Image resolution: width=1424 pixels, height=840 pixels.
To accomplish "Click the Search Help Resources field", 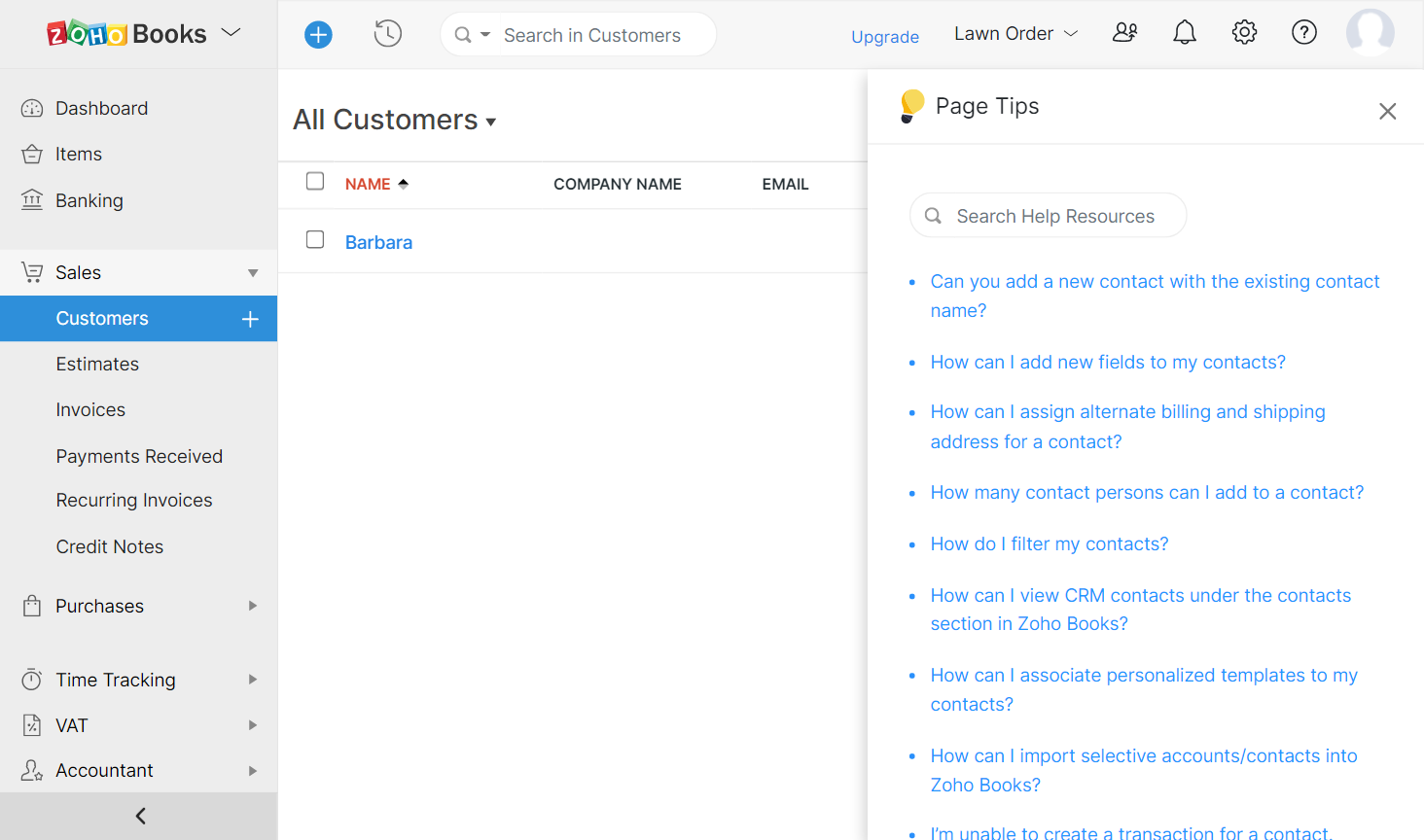I will pos(1055,216).
